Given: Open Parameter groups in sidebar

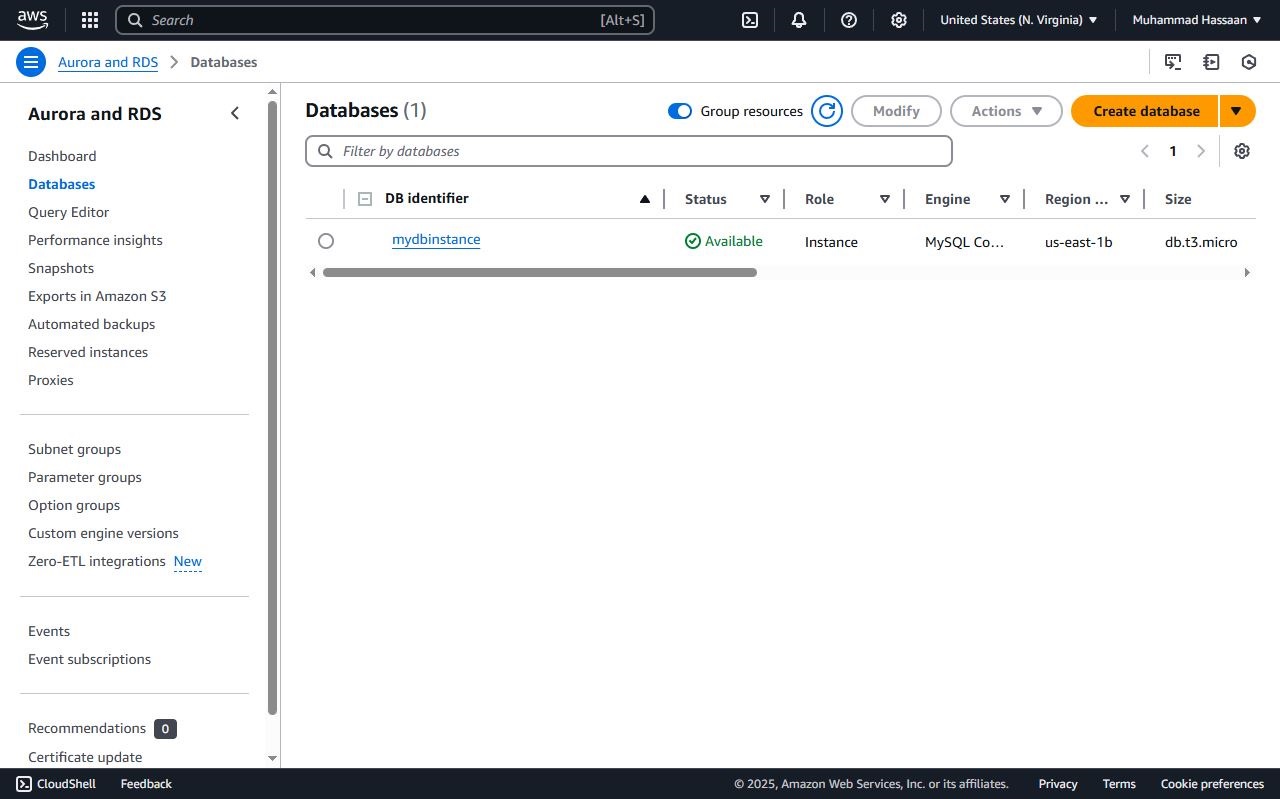Looking at the screenshot, I should [x=85, y=477].
